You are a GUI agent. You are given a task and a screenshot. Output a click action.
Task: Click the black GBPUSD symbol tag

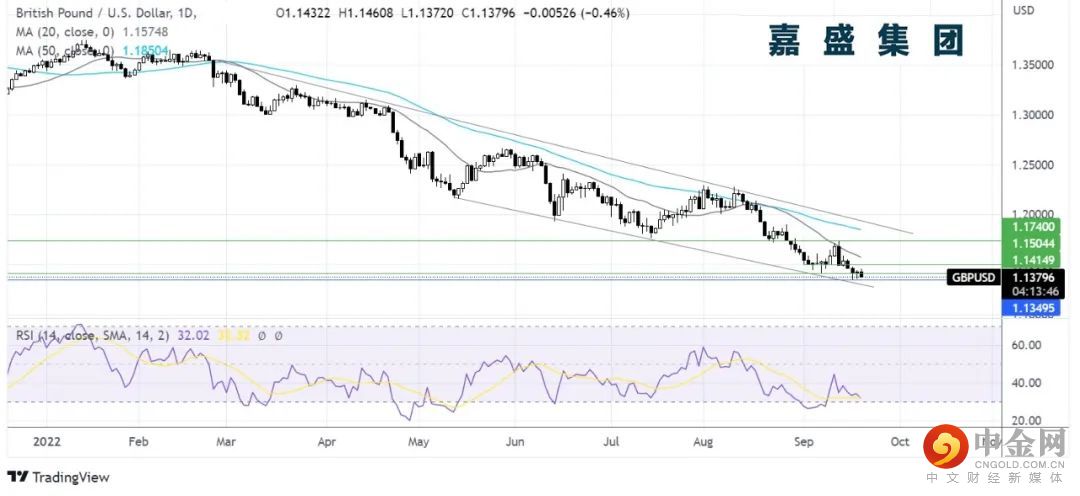[974, 278]
